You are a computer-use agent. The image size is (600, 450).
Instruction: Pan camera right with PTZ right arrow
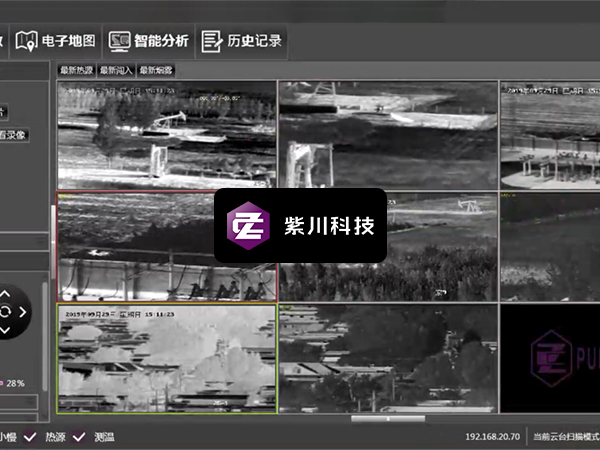click(23, 312)
